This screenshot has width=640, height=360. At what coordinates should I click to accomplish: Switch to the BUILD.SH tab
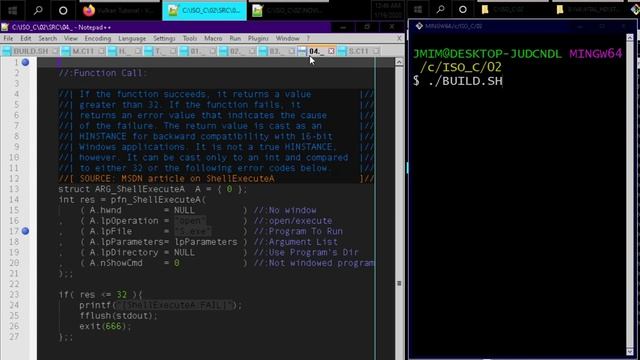(x=31, y=51)
